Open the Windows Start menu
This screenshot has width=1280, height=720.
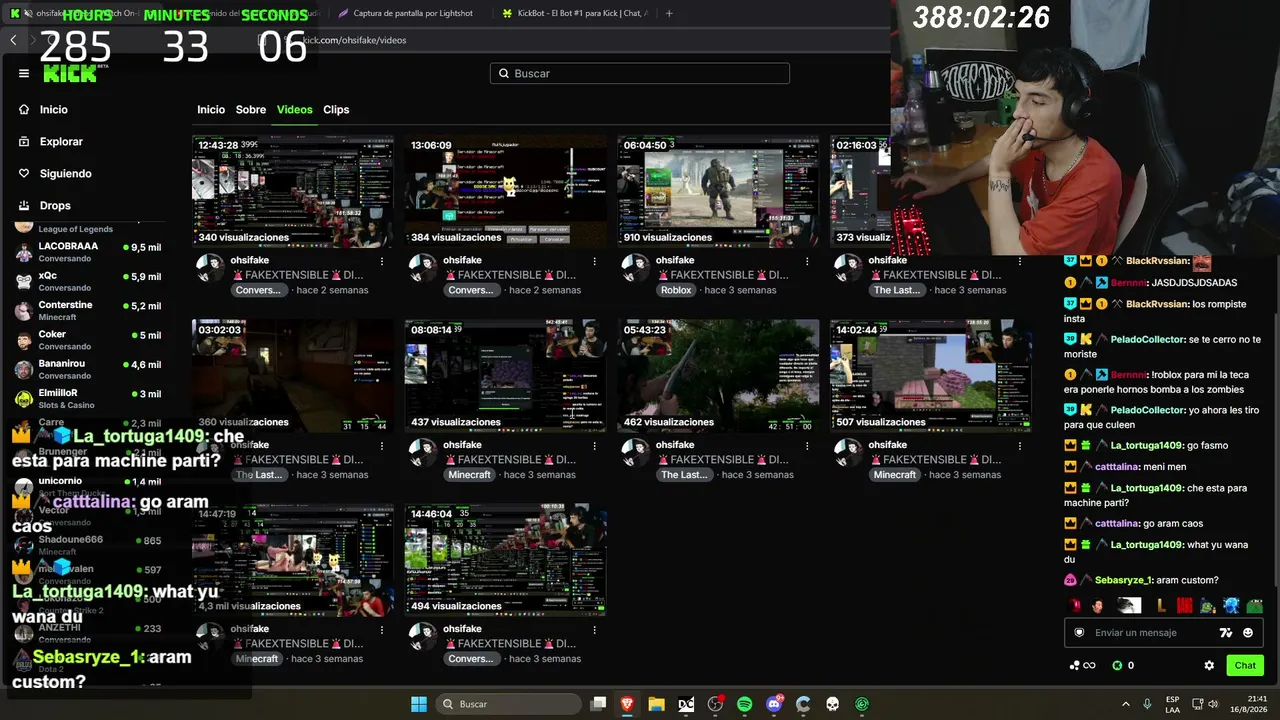click(419, 704)
